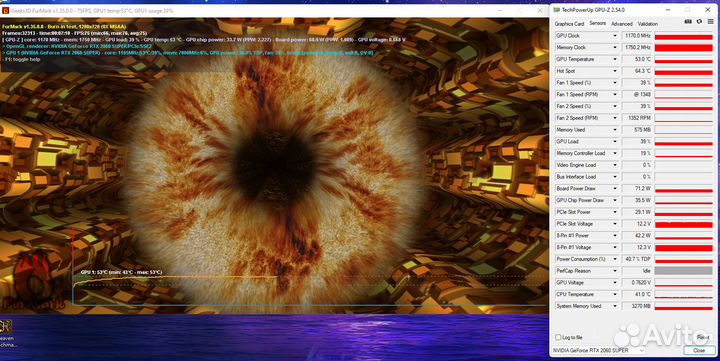Open the Video Engine Load dropdown
The width and height of the screenshot is (720, 361).
click(615, 165)
